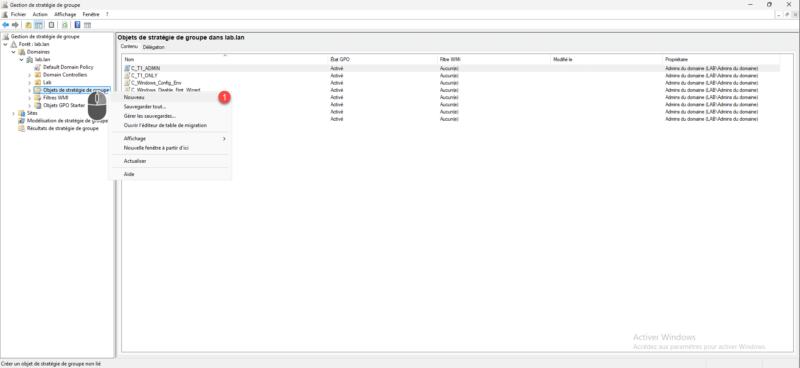The height and width of the screenshot is (368, 800).
Task: Select Résultats de stratégie de groupe
Action: (62, 129)
